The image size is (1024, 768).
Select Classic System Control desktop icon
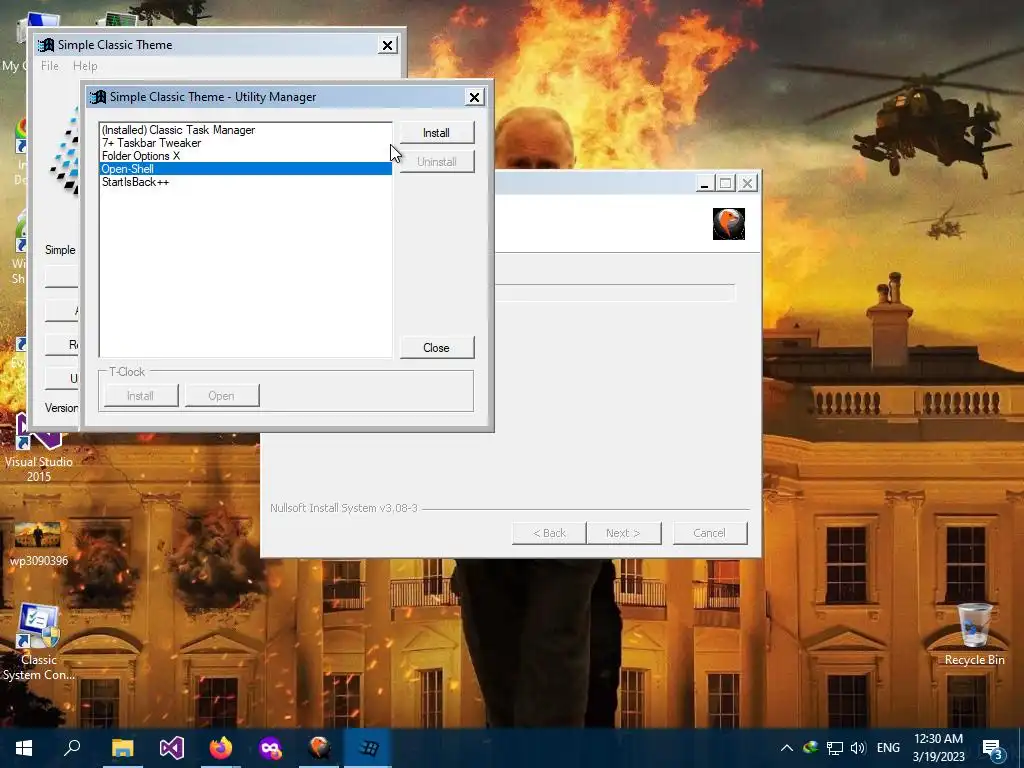(x=39, y=642)
